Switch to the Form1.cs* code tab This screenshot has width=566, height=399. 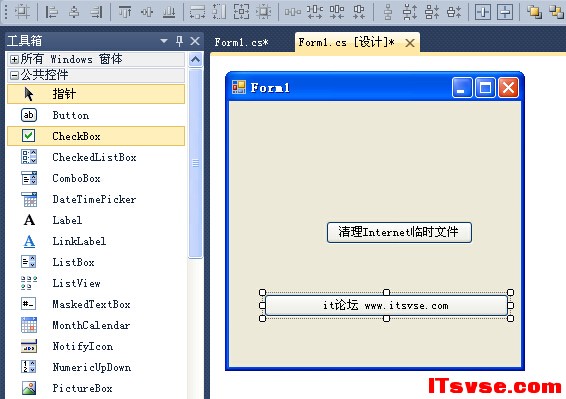click(241, 42)
